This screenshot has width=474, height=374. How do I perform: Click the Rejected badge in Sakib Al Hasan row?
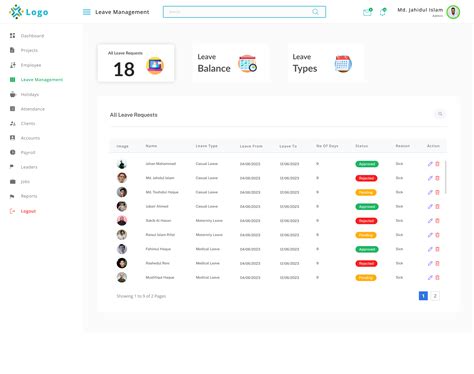click(366, 221)
